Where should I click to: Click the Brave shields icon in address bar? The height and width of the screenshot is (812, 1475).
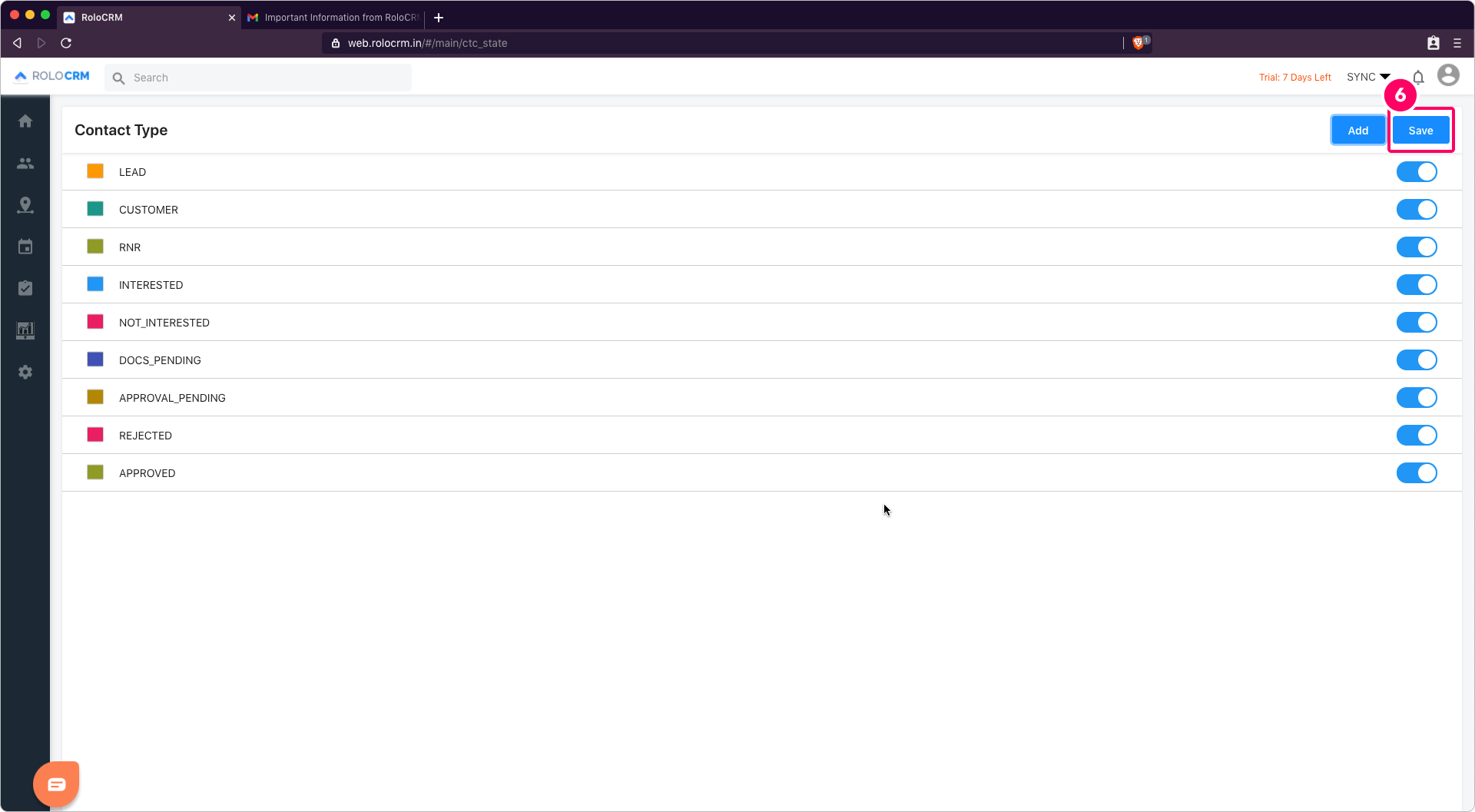pyautogui.click(x=1139, y=43)
